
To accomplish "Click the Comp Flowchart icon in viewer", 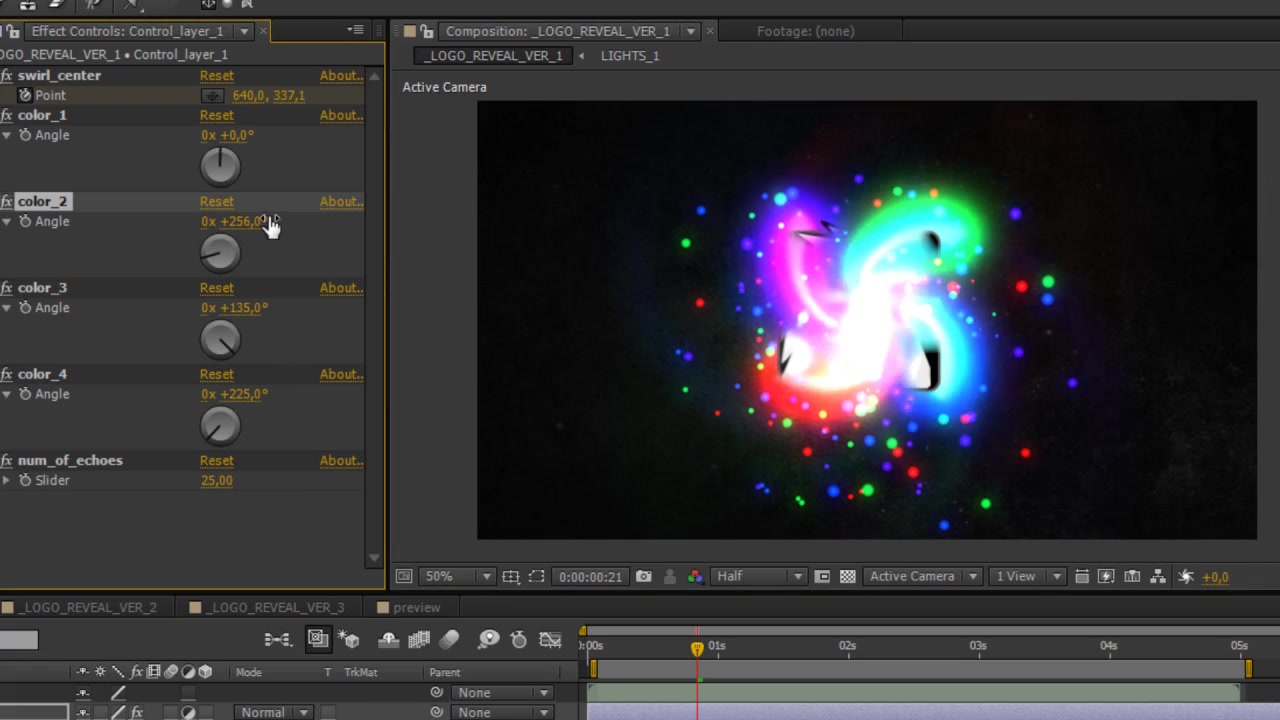I will pos(1158,576).
